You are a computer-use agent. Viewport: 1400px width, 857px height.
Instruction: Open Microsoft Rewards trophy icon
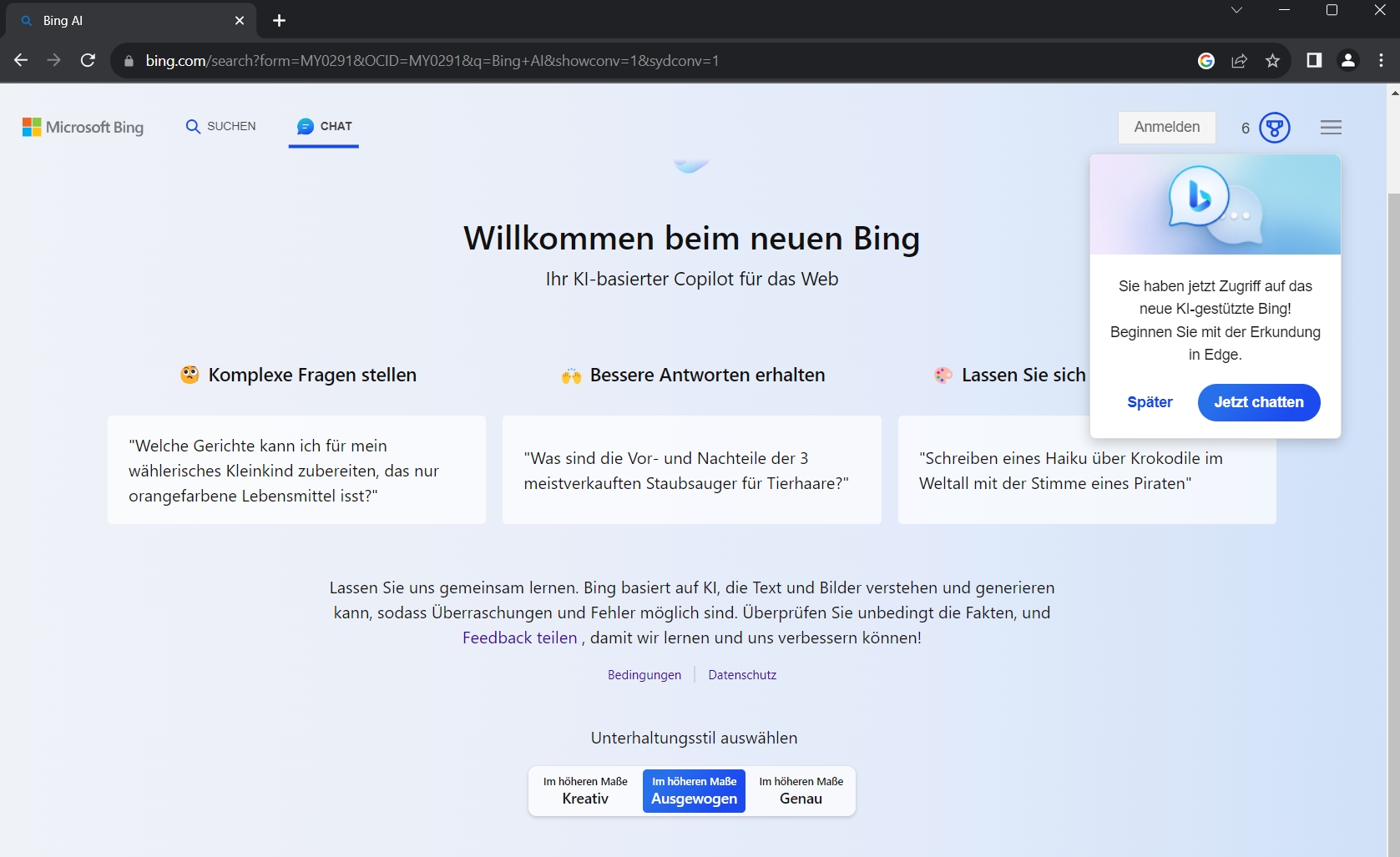(x=1274, y=128)
